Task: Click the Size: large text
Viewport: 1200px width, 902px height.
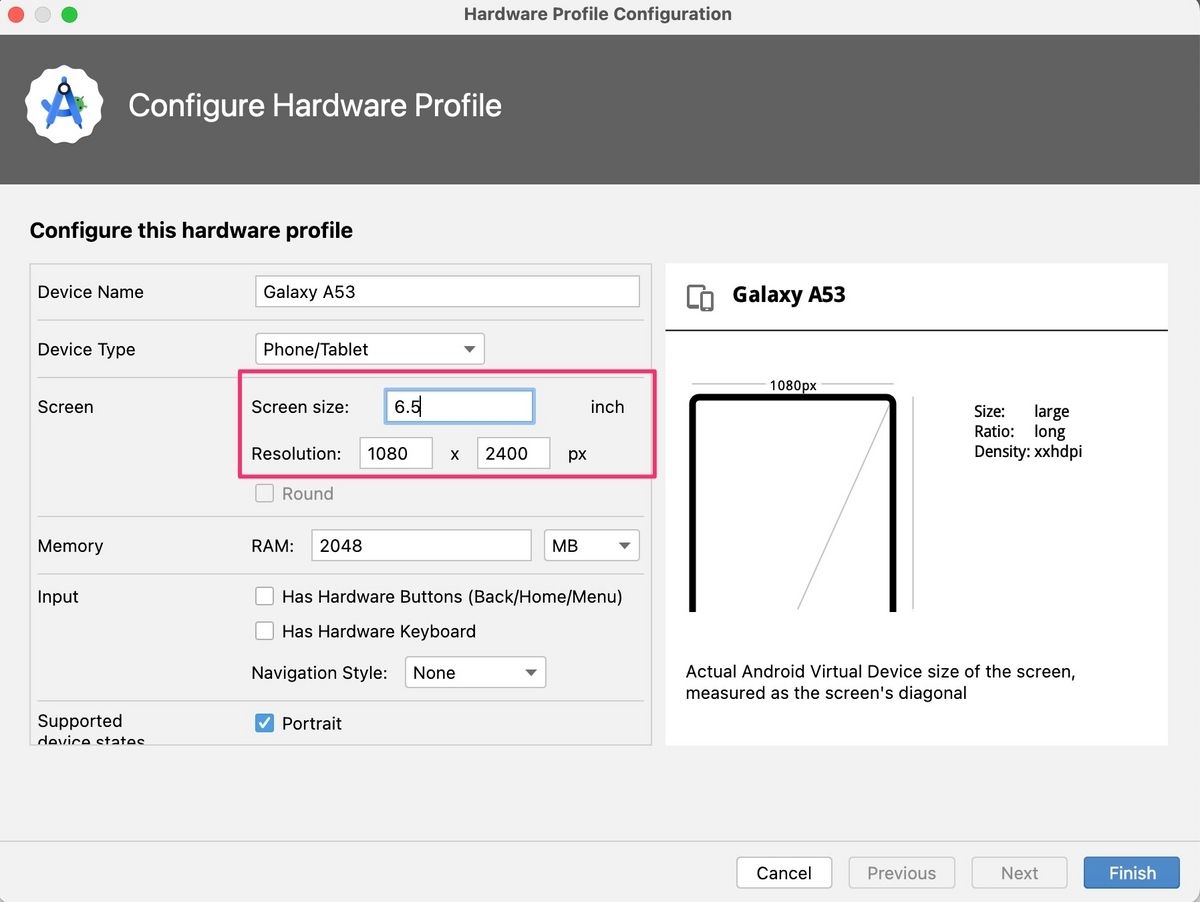Action: 1021,411
